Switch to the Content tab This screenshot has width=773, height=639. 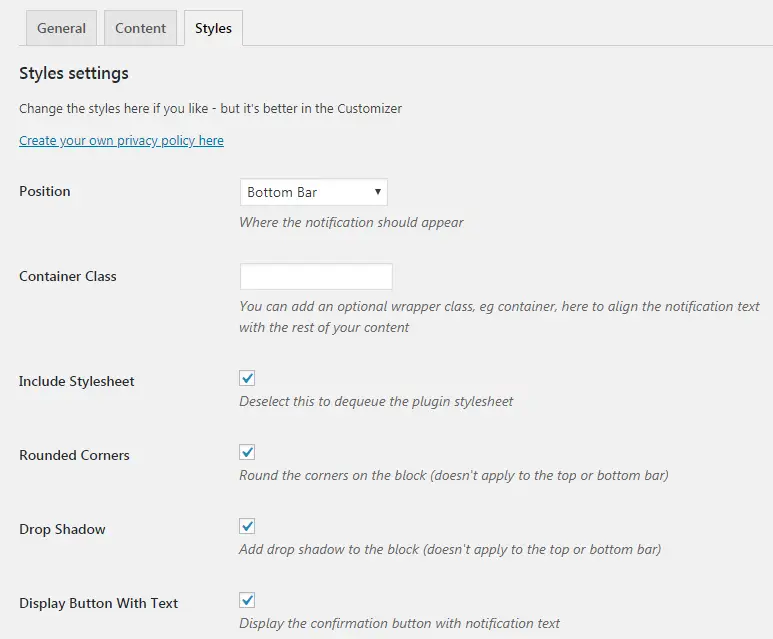(x=141, y=28)
